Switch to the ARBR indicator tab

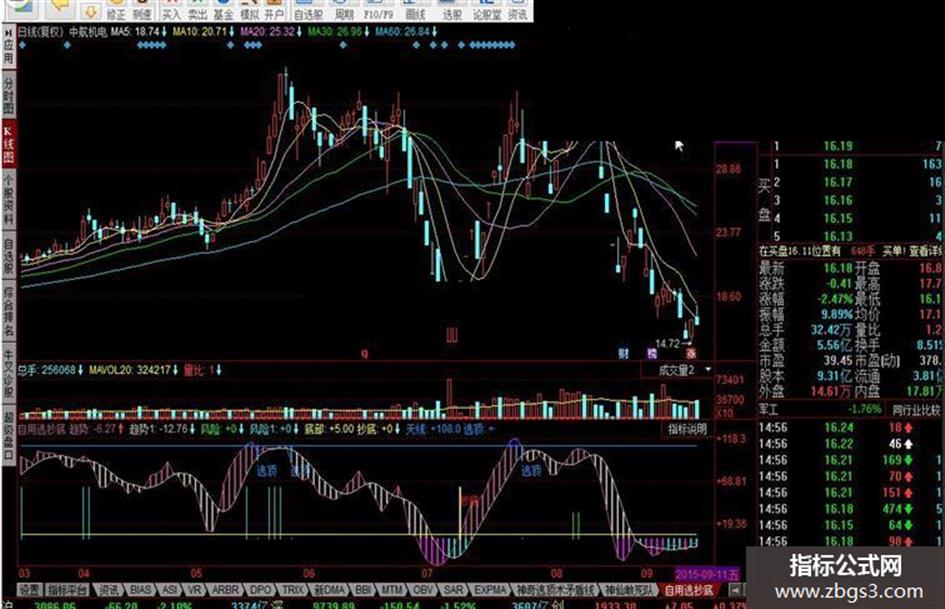[225, 589]
